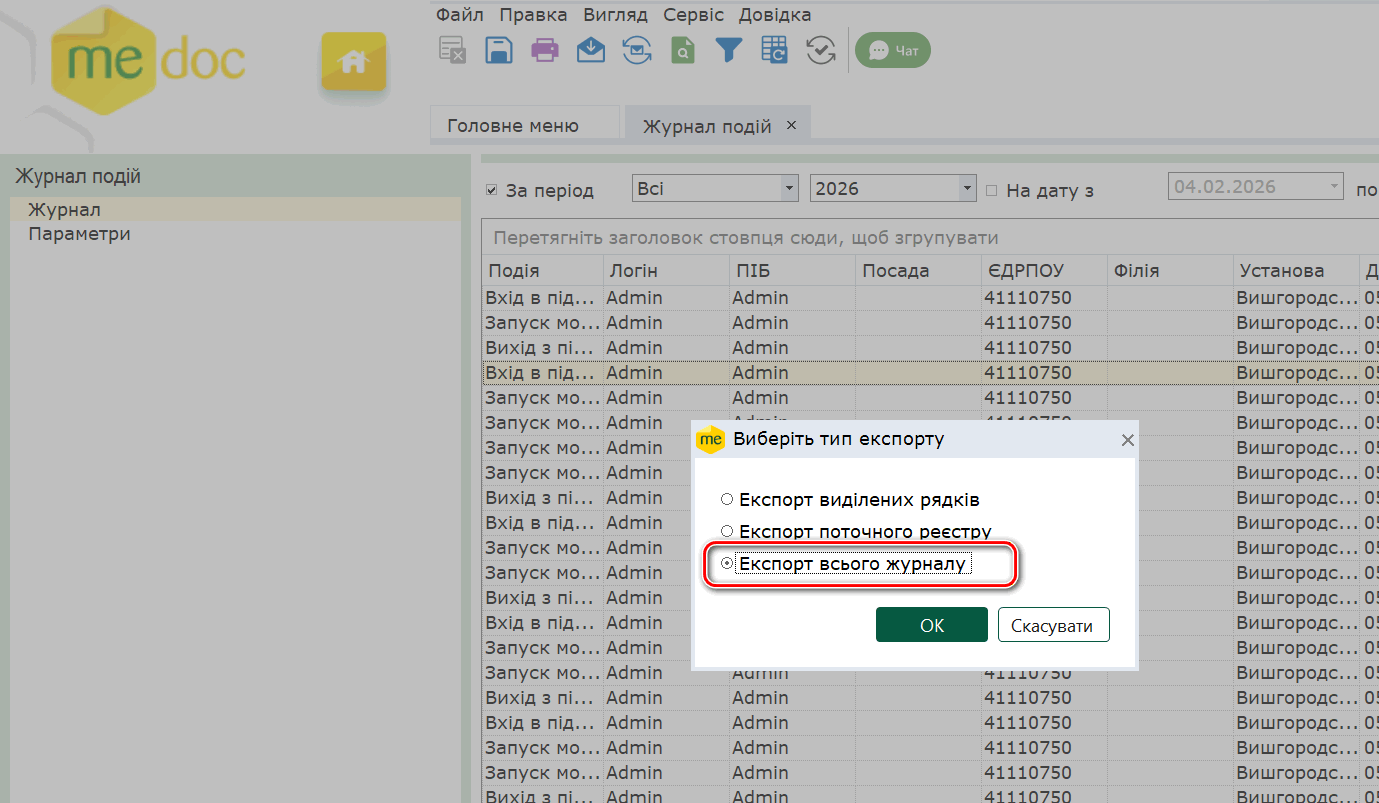Expand the 04.02.2026 date picker

pyautogui.click(x=1334, y=187)
